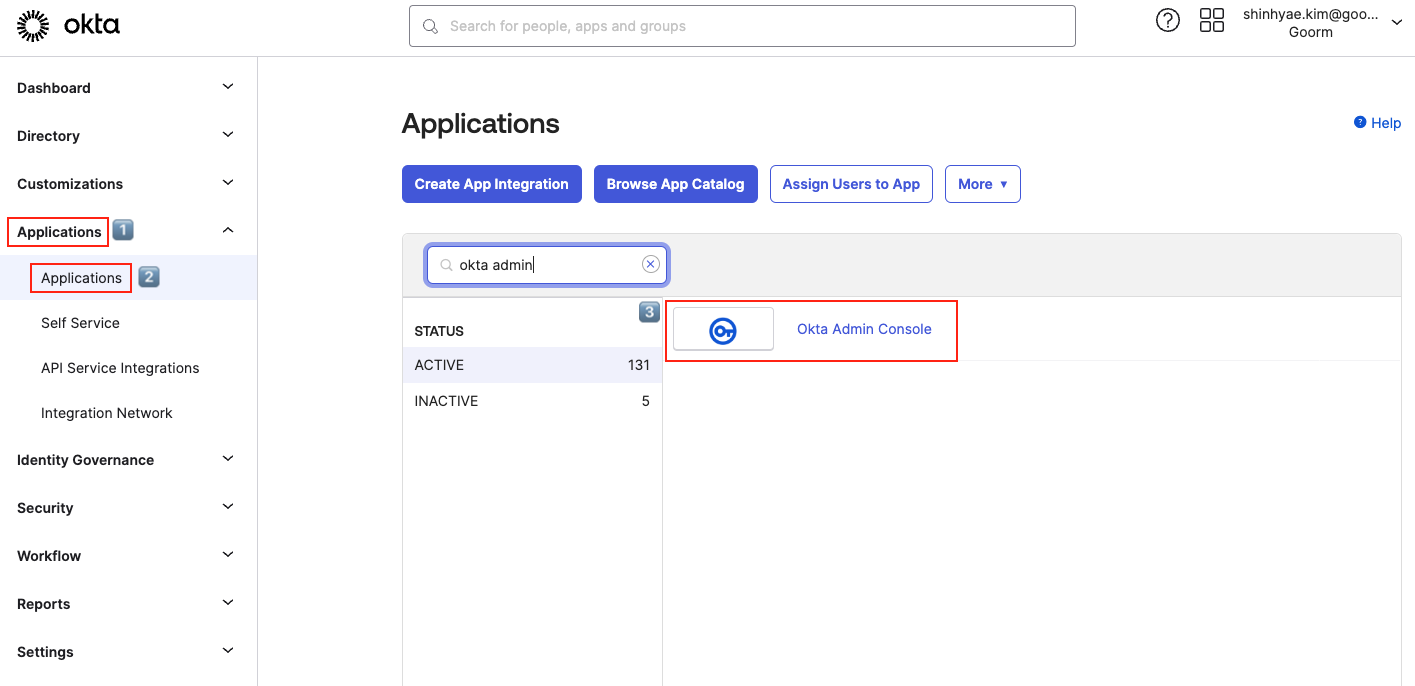Open the help question mark icon
This screenshot has width=1415, height=686.
click(x=1167, y=20)
